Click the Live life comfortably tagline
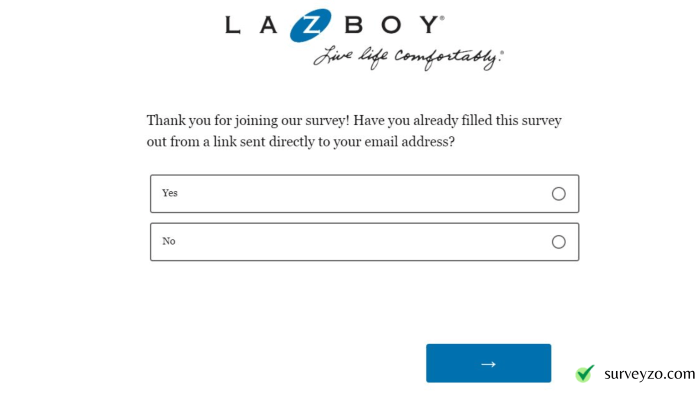This screenshot has height=394, width=700. 408,58
